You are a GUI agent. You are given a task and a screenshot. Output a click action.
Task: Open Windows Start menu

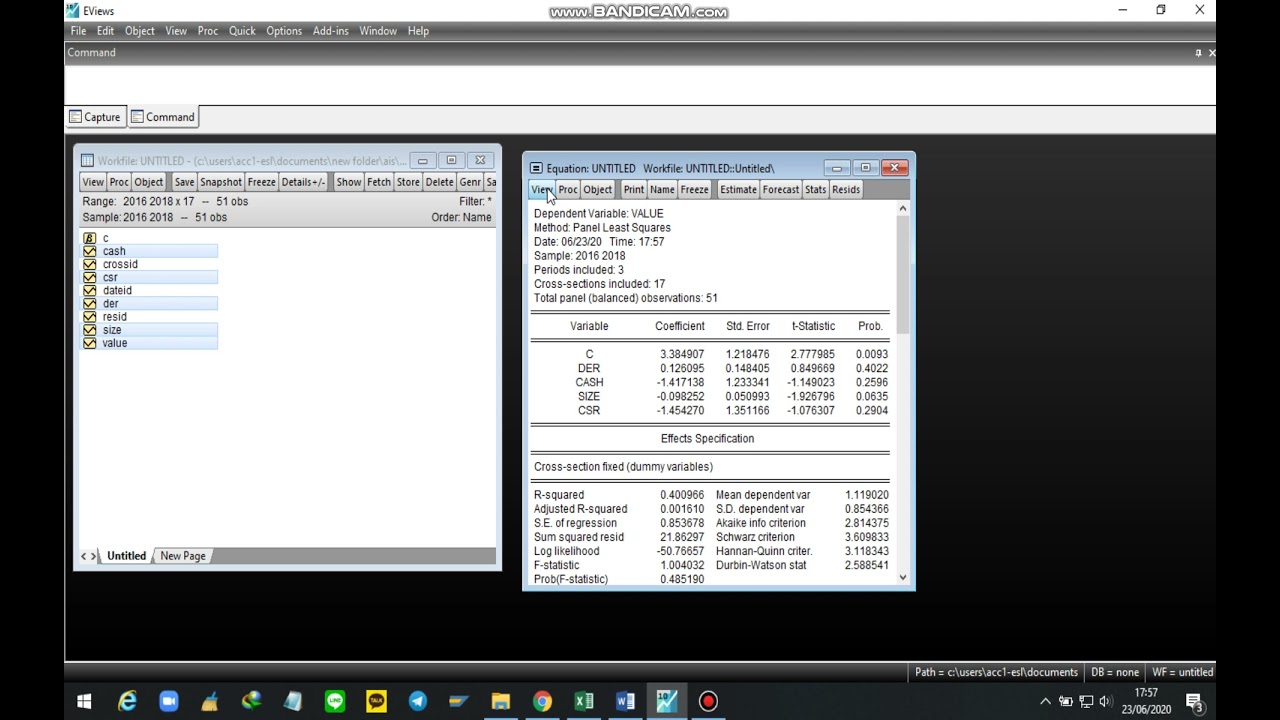pyautogui.click(x=84, y=701)
